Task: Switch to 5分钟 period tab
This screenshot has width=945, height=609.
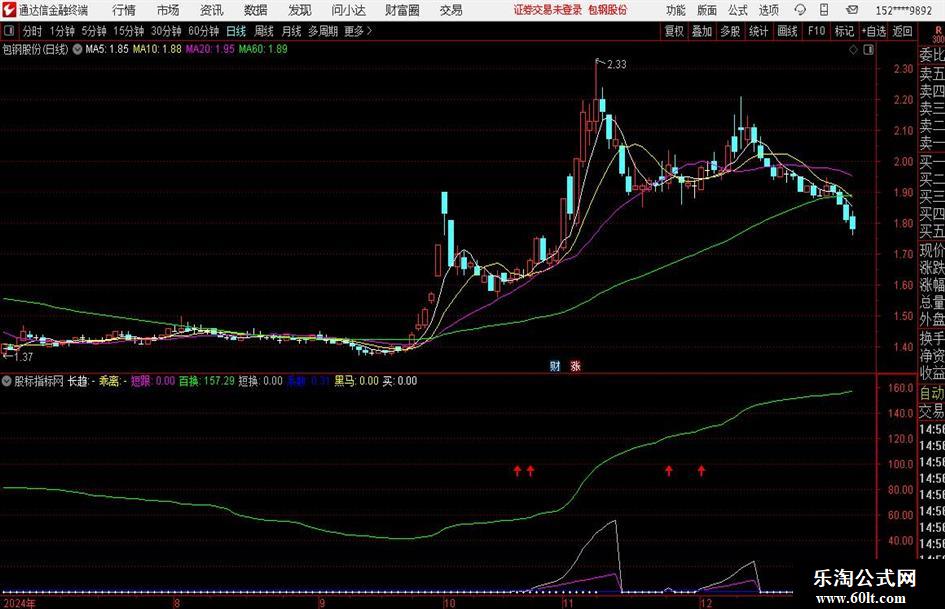Action: point(93,31)
